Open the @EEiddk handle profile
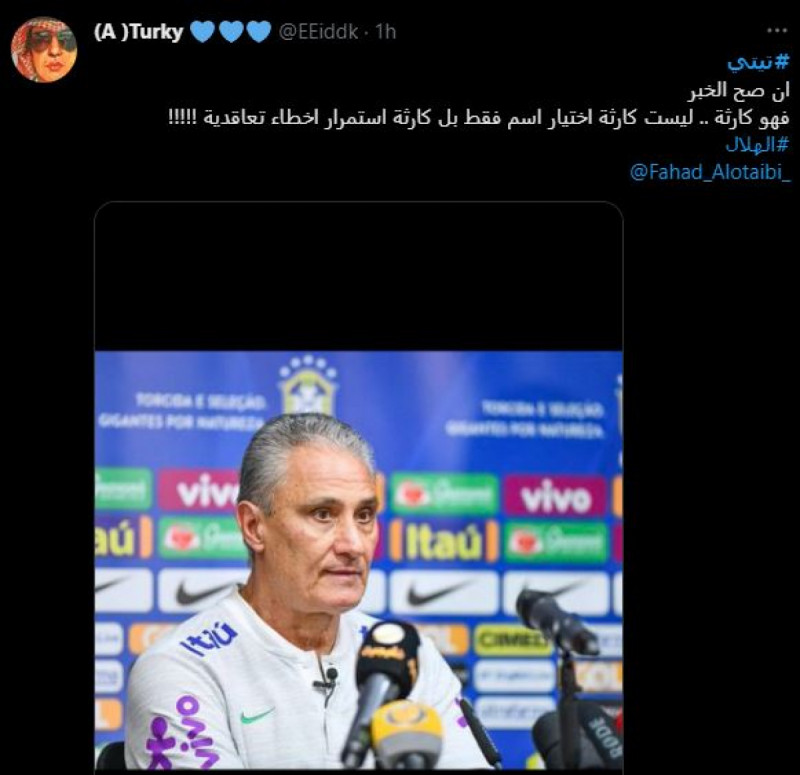The height and width of the screenshot is (775, 800). coord(318,32)
